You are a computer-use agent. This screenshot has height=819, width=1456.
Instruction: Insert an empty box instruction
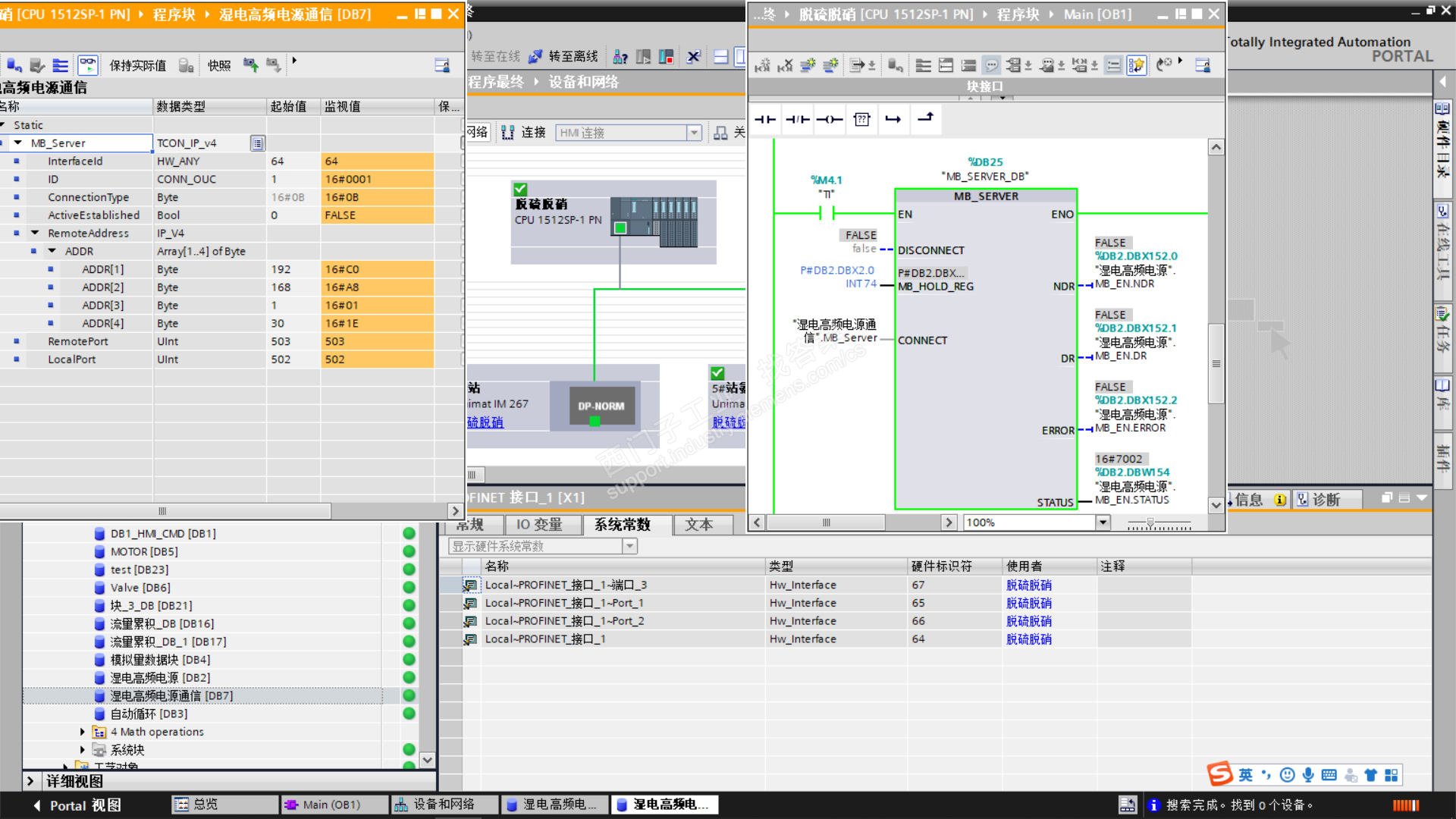pos(861,119)
